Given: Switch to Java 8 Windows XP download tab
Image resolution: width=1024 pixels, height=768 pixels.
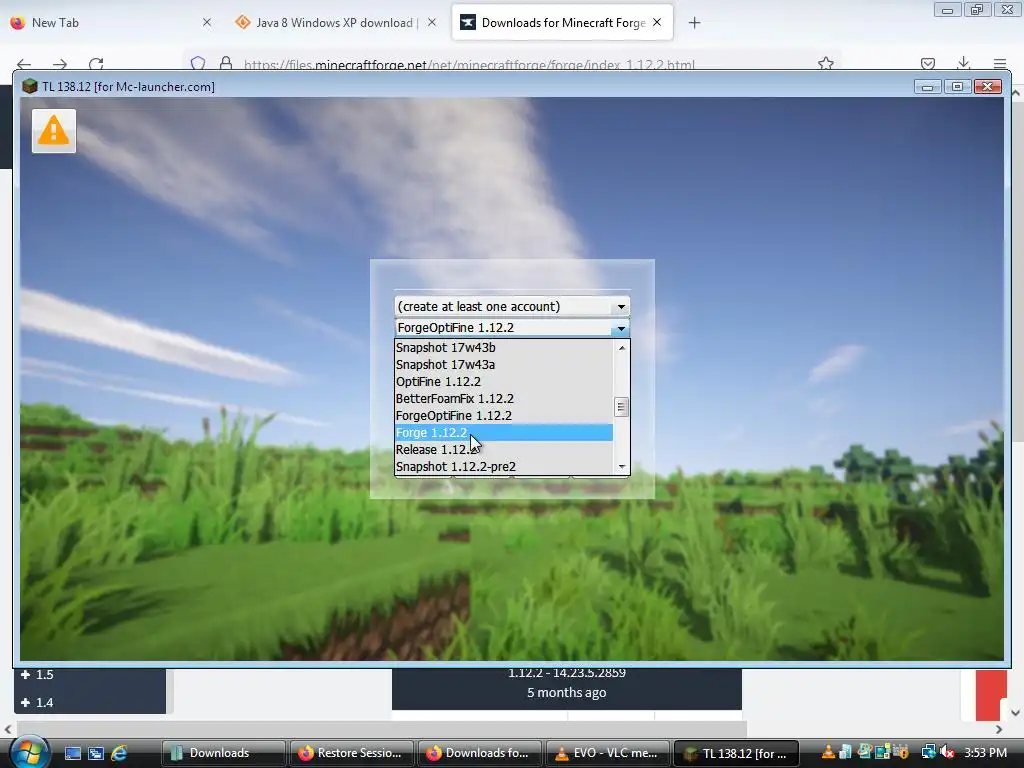Looking at the screenshot, I should tap(335, 23).
